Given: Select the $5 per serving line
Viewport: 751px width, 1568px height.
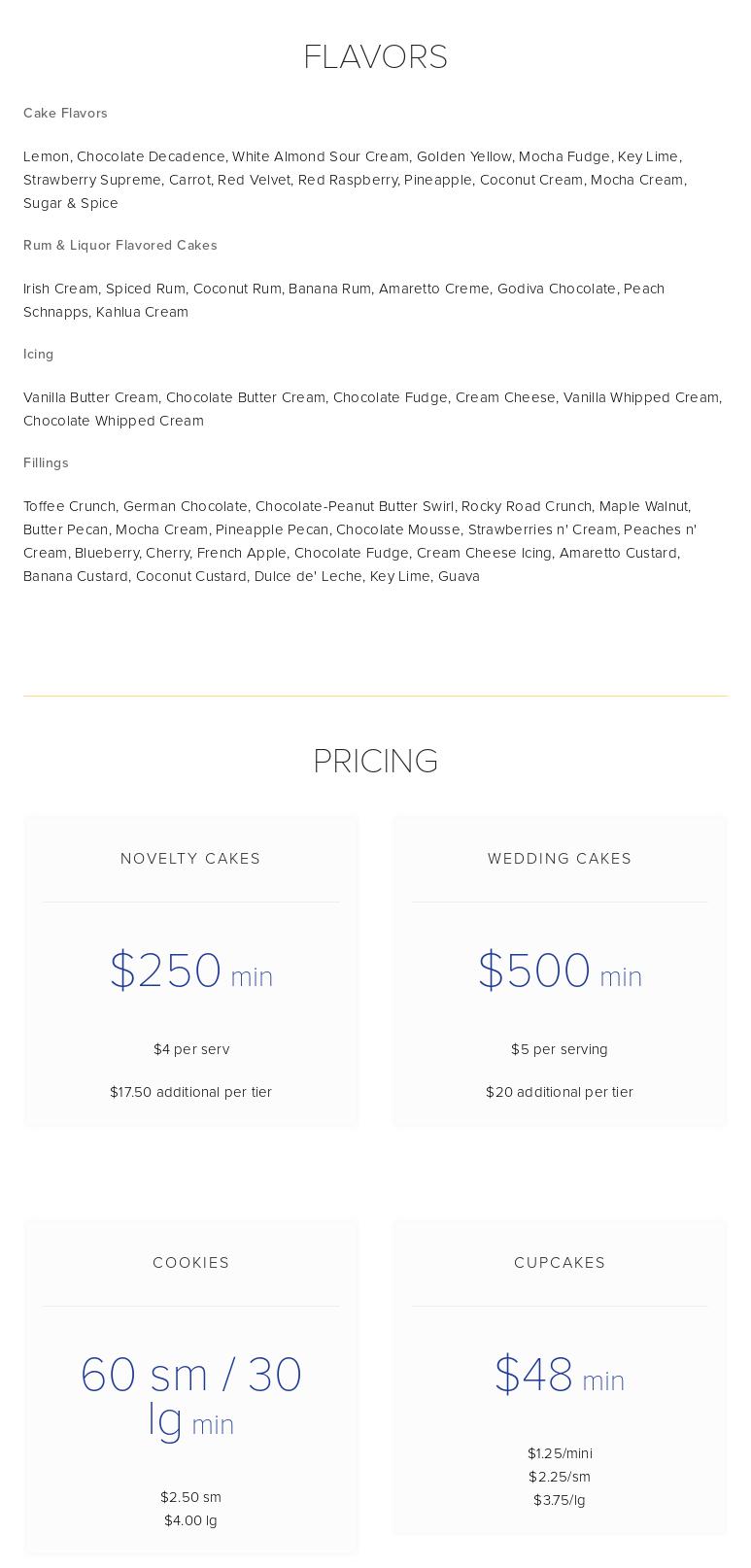Looking at the screenshot, I should (560, 1049).
